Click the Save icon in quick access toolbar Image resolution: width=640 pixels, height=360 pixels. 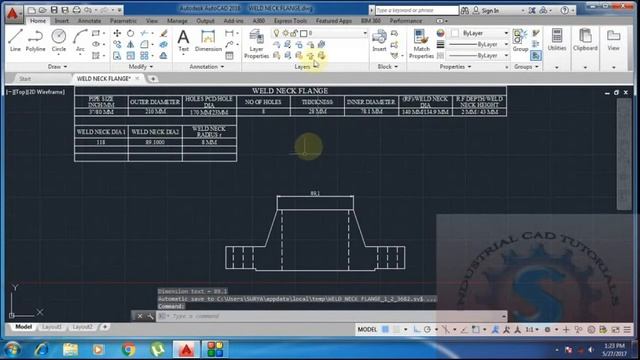coord(54,10)
